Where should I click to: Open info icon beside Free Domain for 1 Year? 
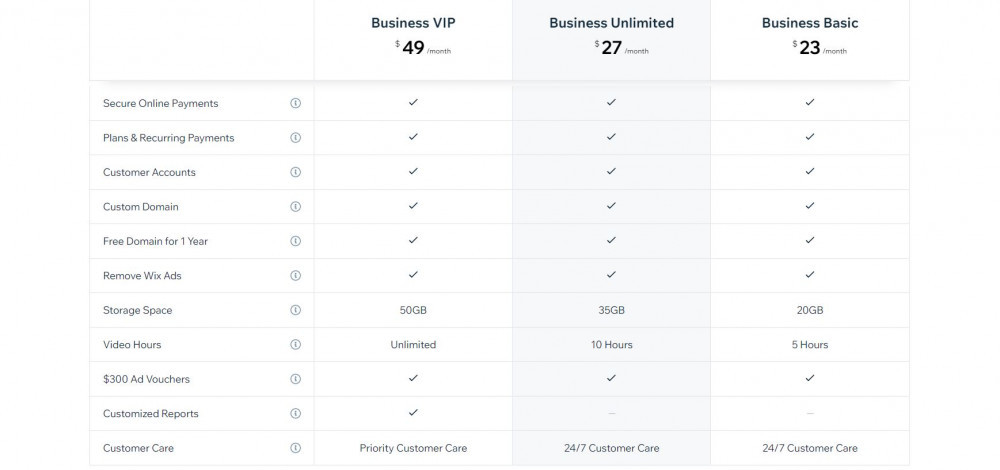[295, 241]
